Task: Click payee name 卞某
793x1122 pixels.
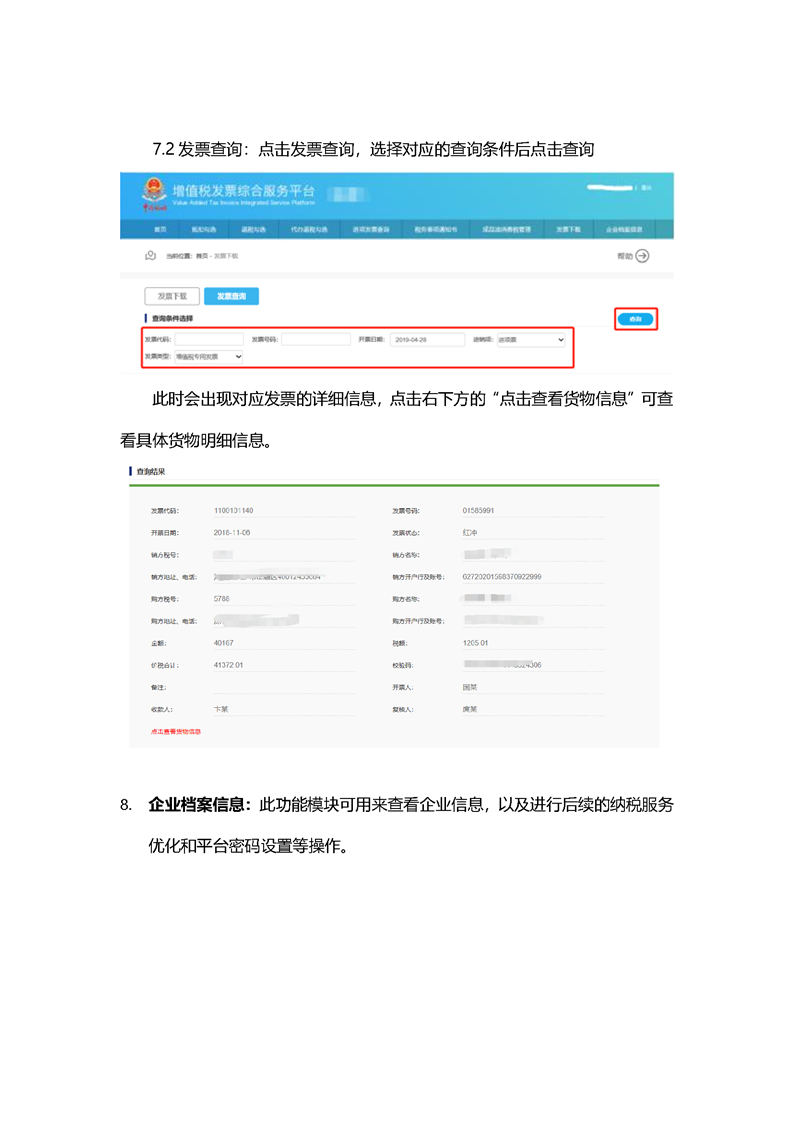Action: click(x=220, y=710)
